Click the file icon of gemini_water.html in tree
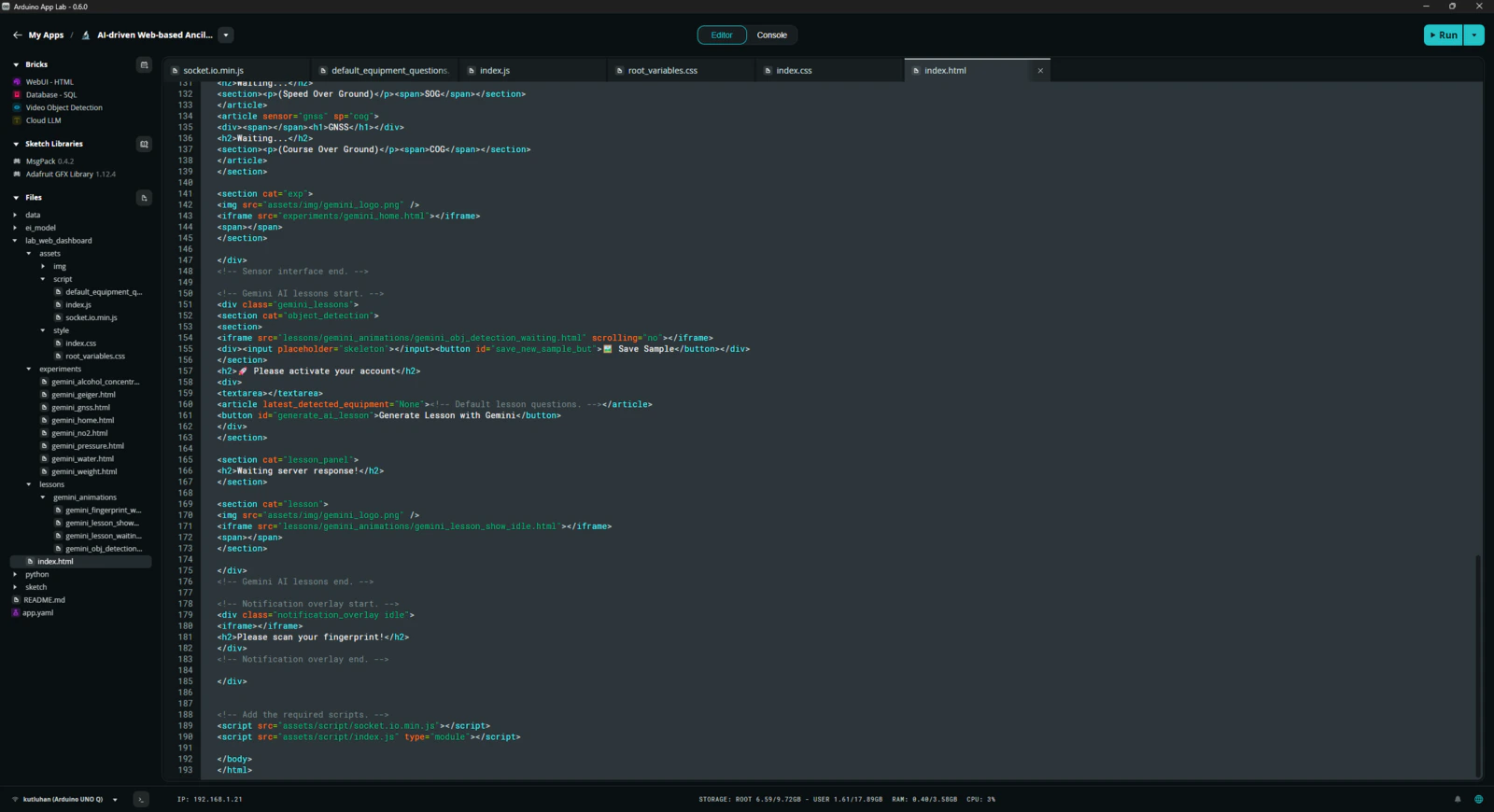Image resolution: width=1494 pixels, height=812 pixels. coord(44,459)
